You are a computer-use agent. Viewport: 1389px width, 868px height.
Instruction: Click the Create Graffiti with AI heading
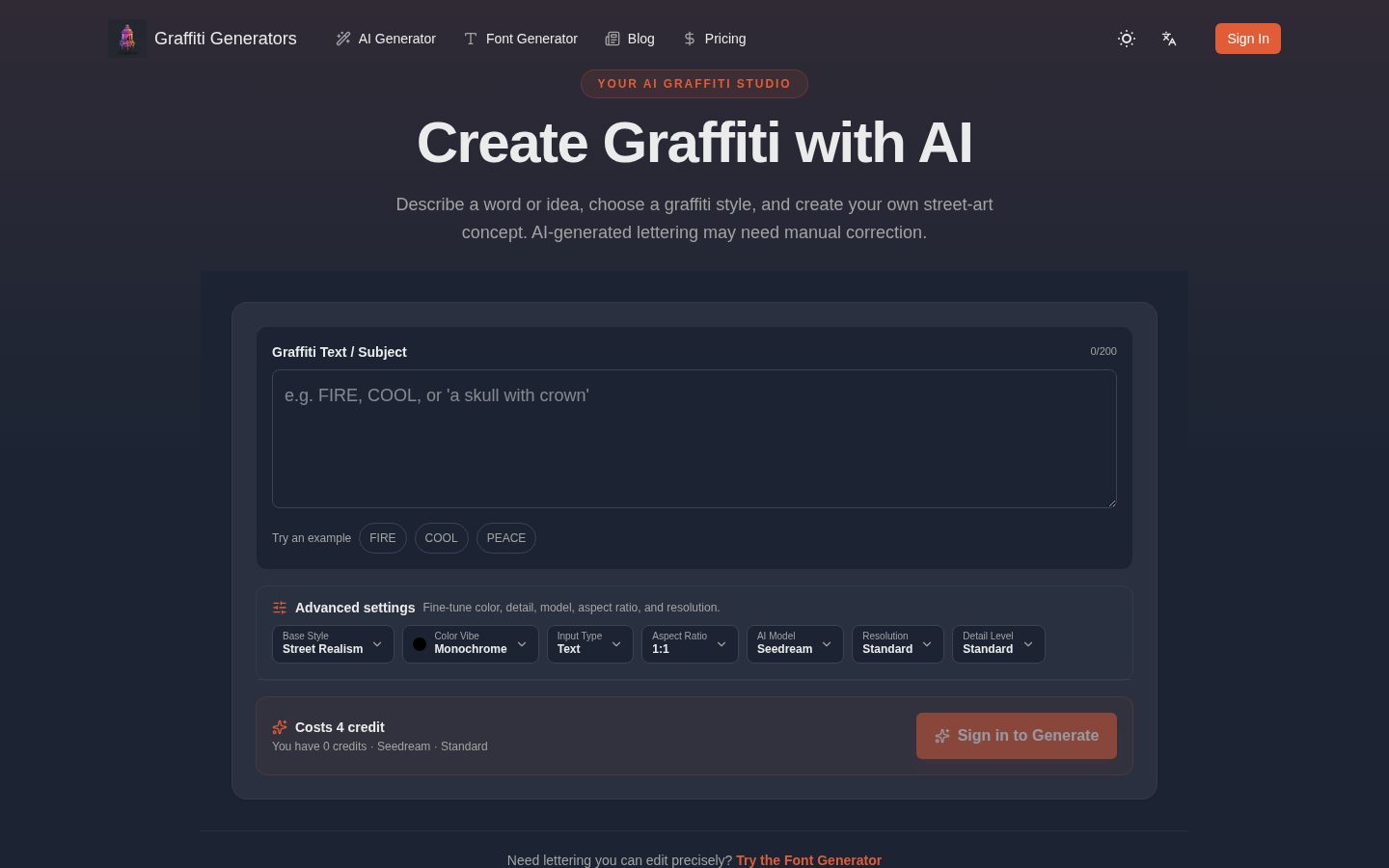tap(694, 143)
